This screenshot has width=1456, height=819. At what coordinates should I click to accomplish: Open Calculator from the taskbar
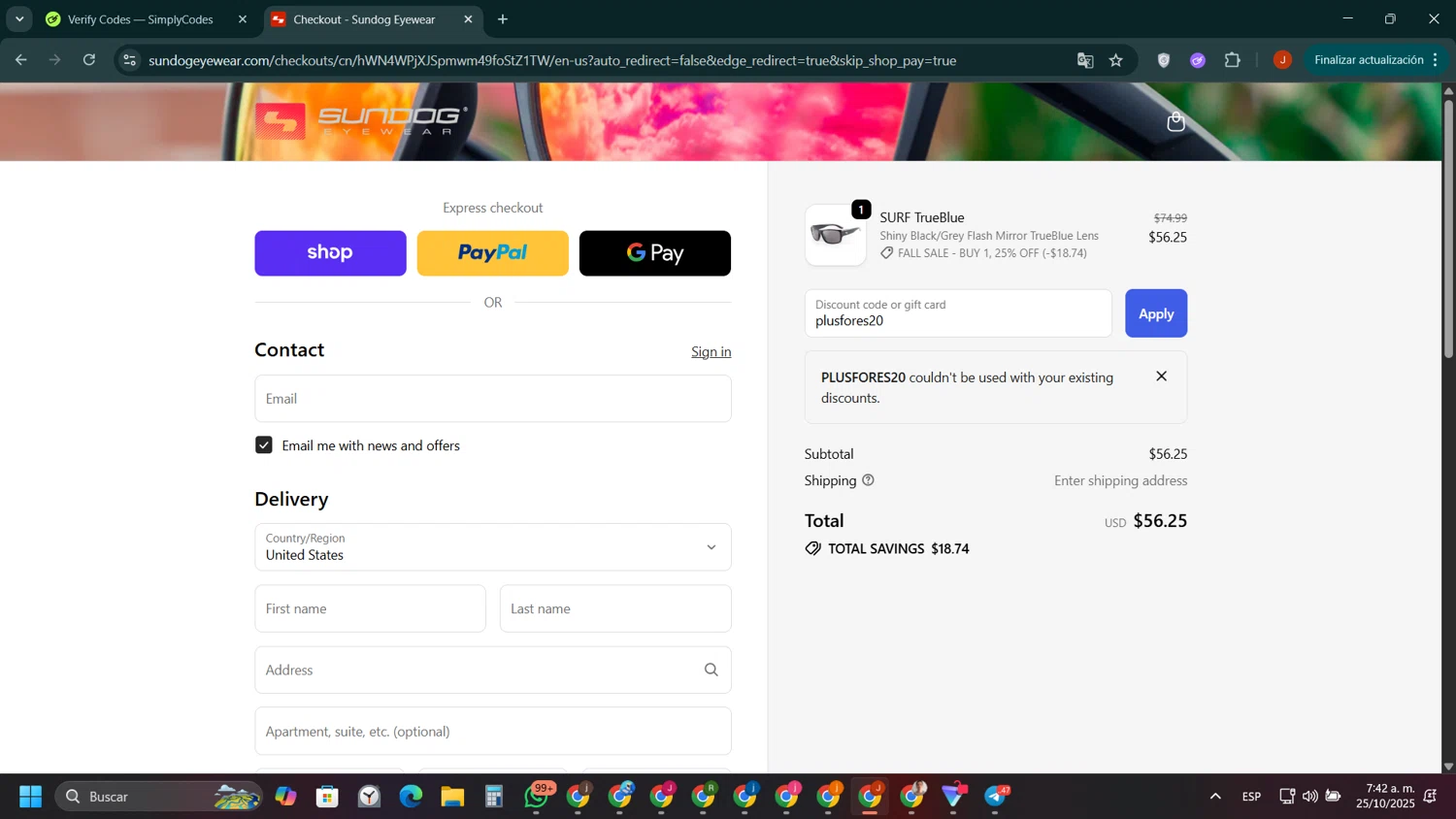point(494,797)
